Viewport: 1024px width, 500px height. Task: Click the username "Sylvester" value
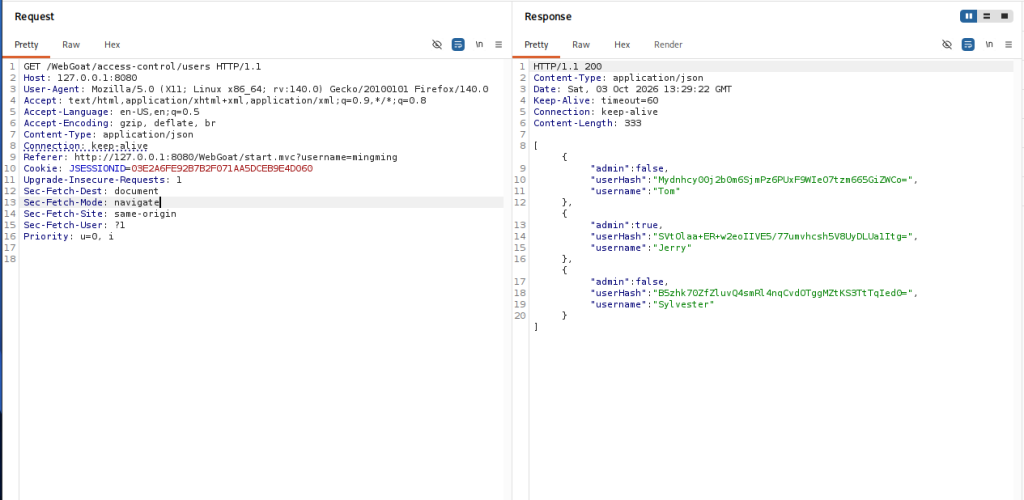(684, 304)
